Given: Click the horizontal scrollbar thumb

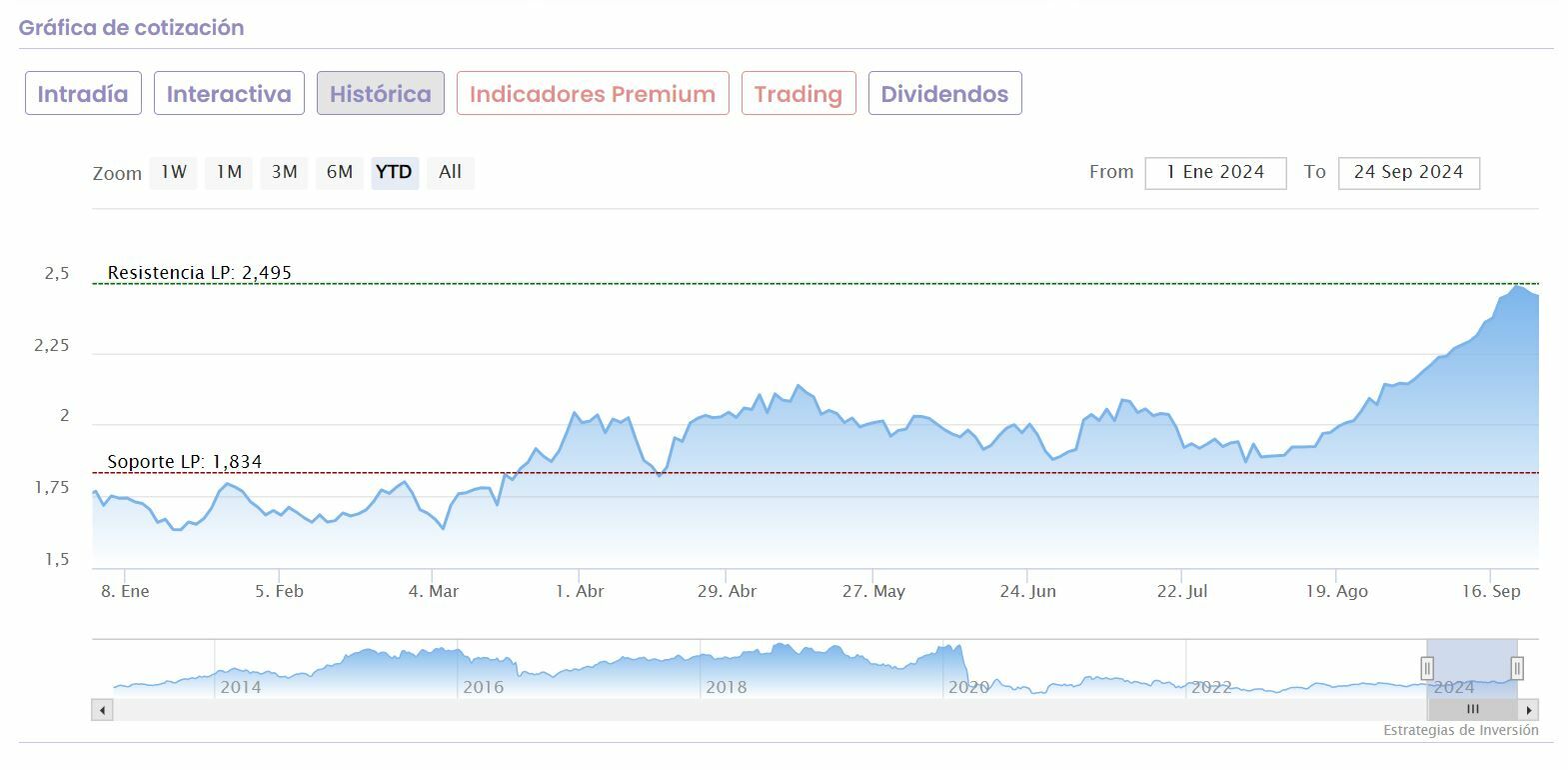Looking at the screenshot, I should (x=1472, y=710).
